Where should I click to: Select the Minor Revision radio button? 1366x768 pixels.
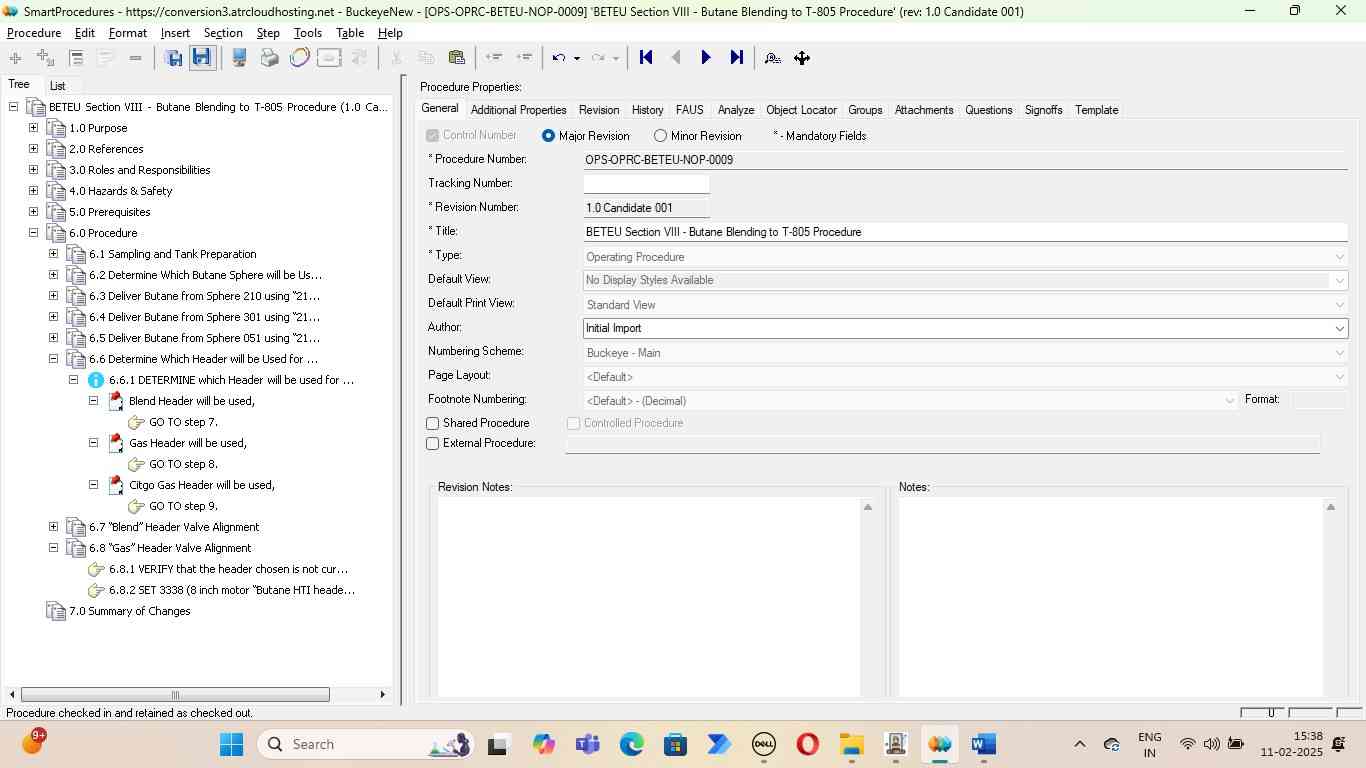coord(660,135)
